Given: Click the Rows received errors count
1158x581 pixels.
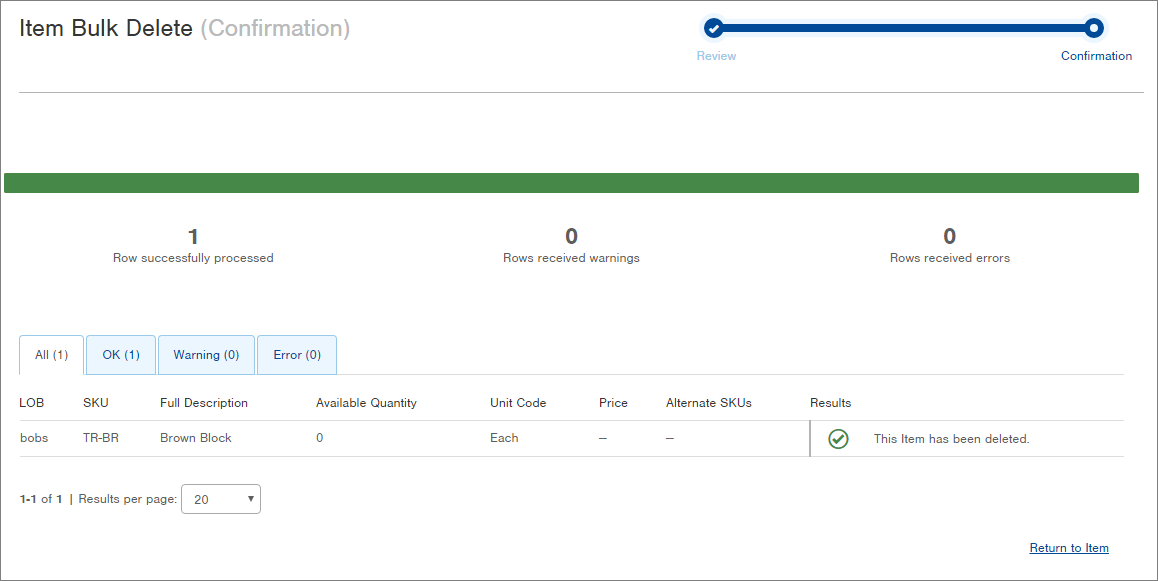Looking at the screenshot, I should pyautogui.click(x=949, y=237).
